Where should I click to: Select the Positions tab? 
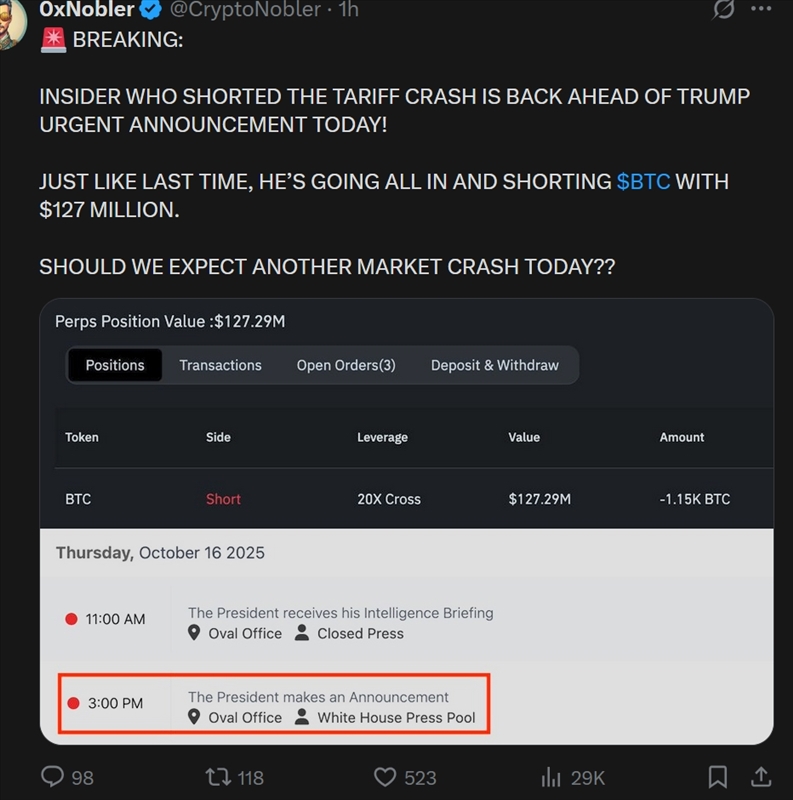[x=114, y=365]
